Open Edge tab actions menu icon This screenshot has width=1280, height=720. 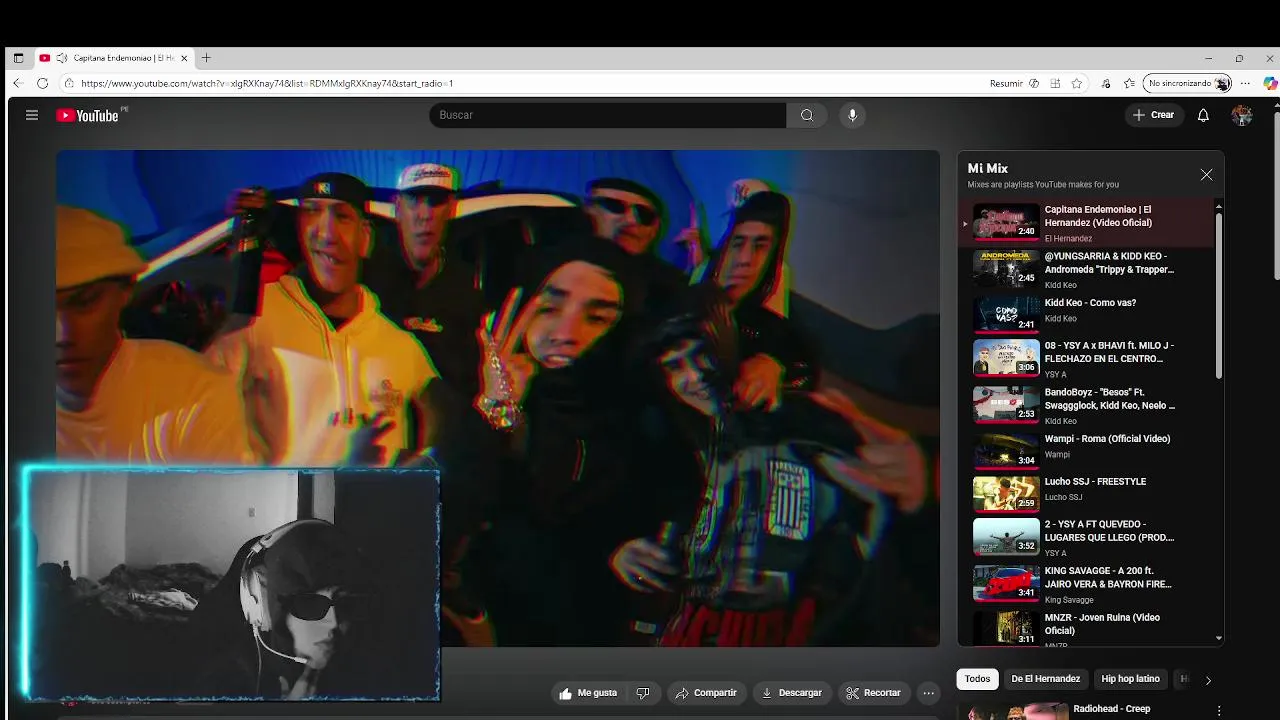click(18, 58)
